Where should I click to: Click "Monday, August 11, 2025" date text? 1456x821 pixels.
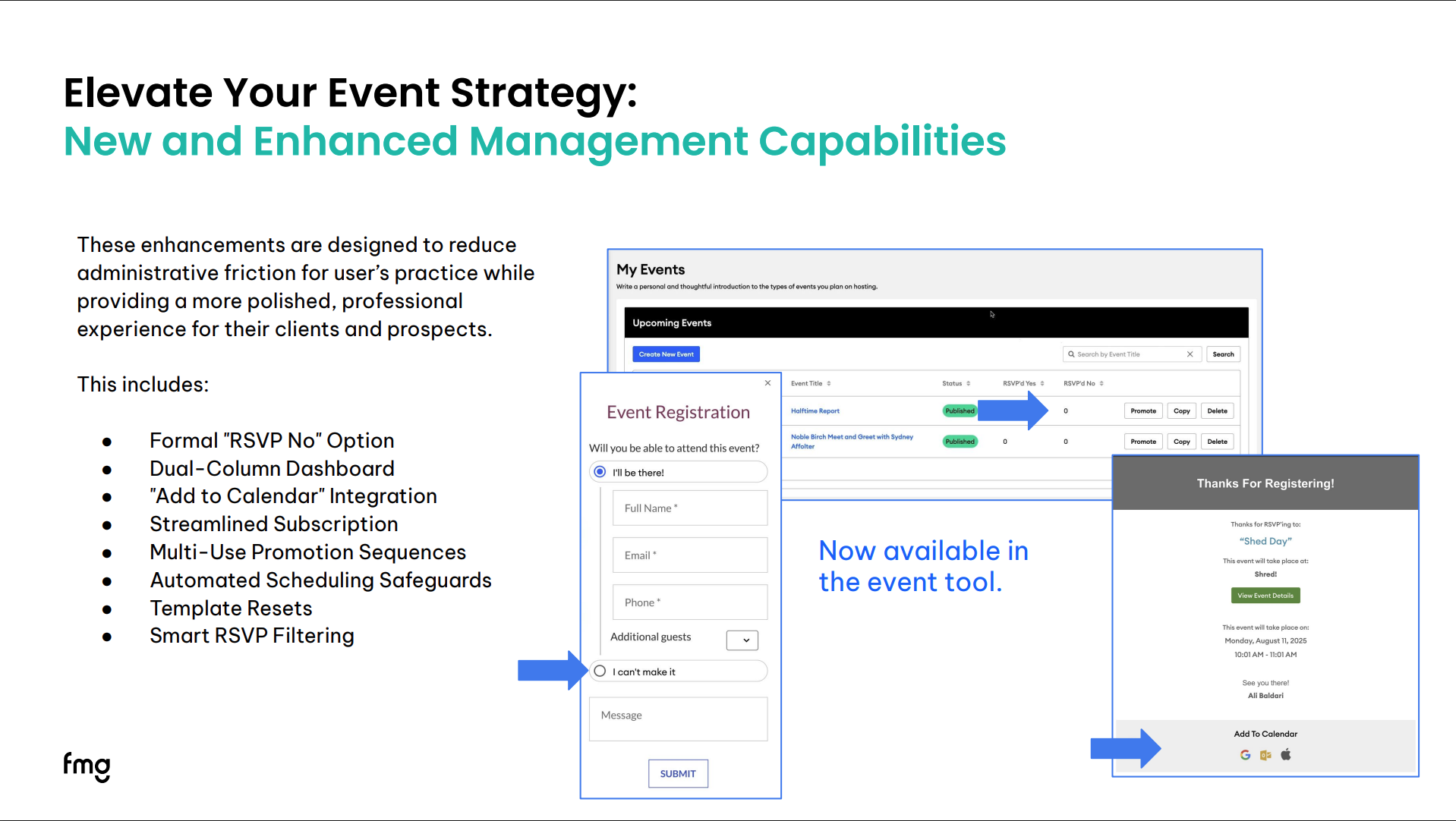(x=1265, y=640)
